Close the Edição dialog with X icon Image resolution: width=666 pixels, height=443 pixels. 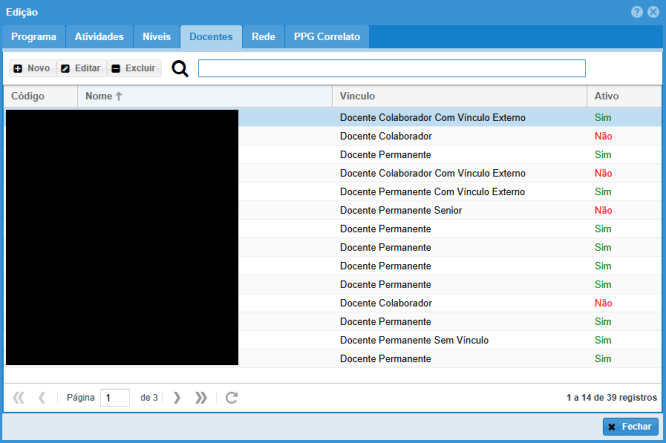pos(653,11)
